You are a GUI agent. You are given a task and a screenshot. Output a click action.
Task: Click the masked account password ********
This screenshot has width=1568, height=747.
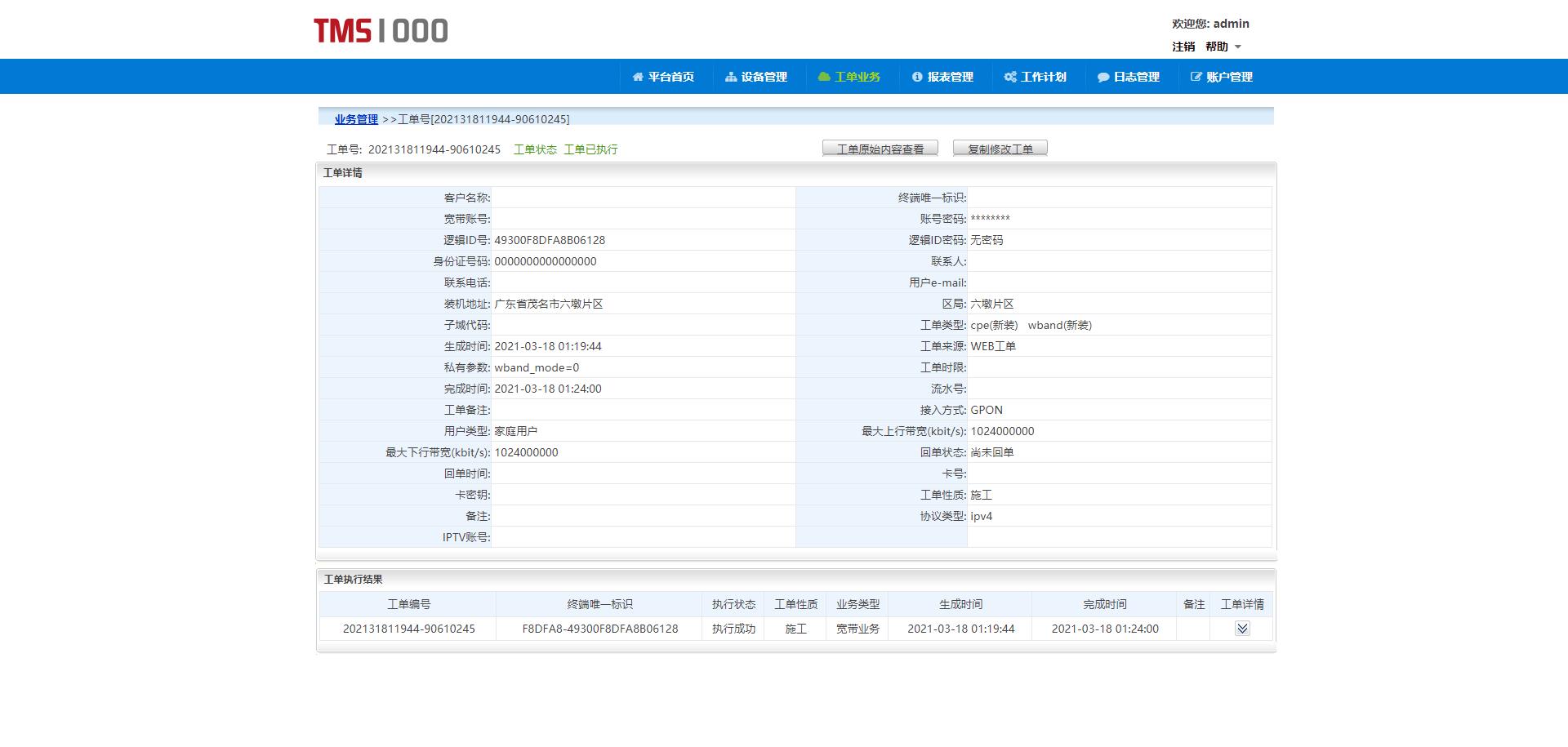pyautogui.click(x=990, y=219)
